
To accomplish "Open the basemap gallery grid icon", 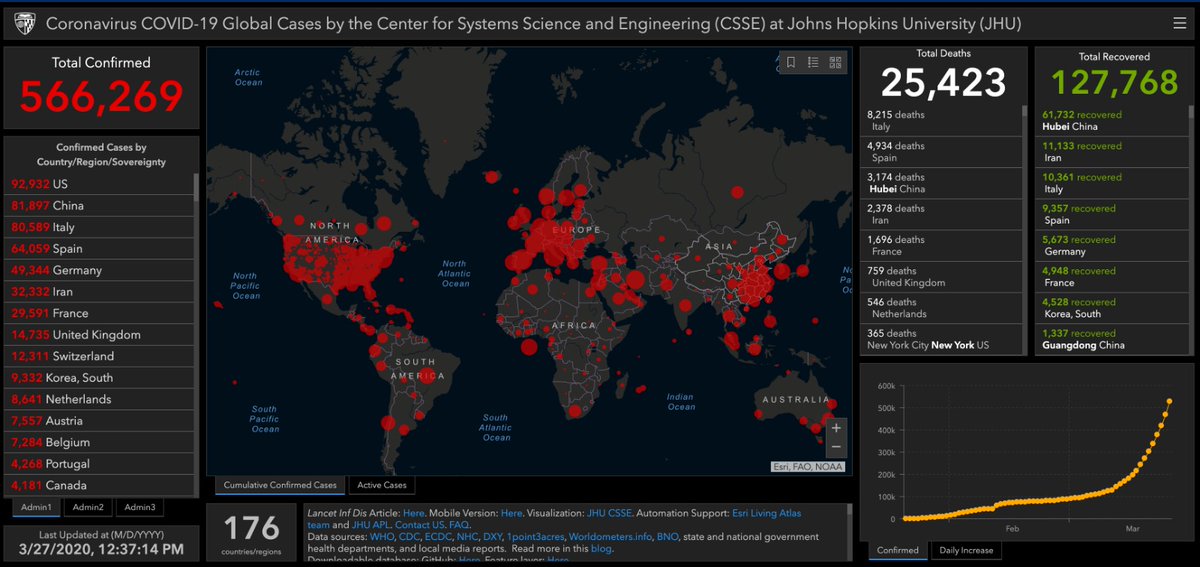I will pos(835,62).
